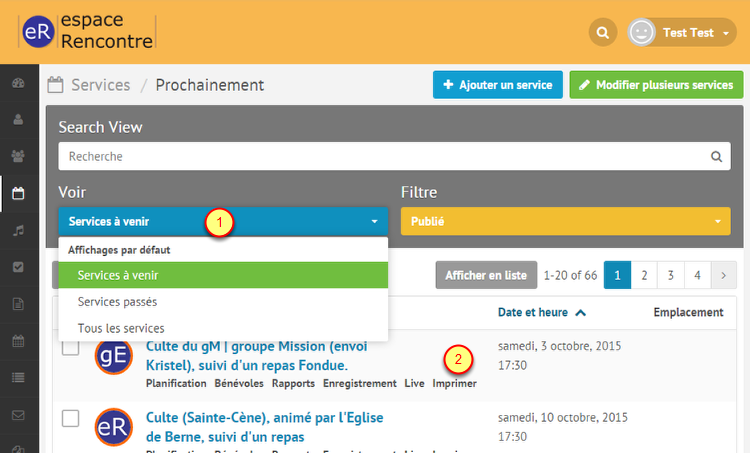Open the list lines icon in sidebar
The width and height of the screenshot is (750, 453).
tap(18, 378)
